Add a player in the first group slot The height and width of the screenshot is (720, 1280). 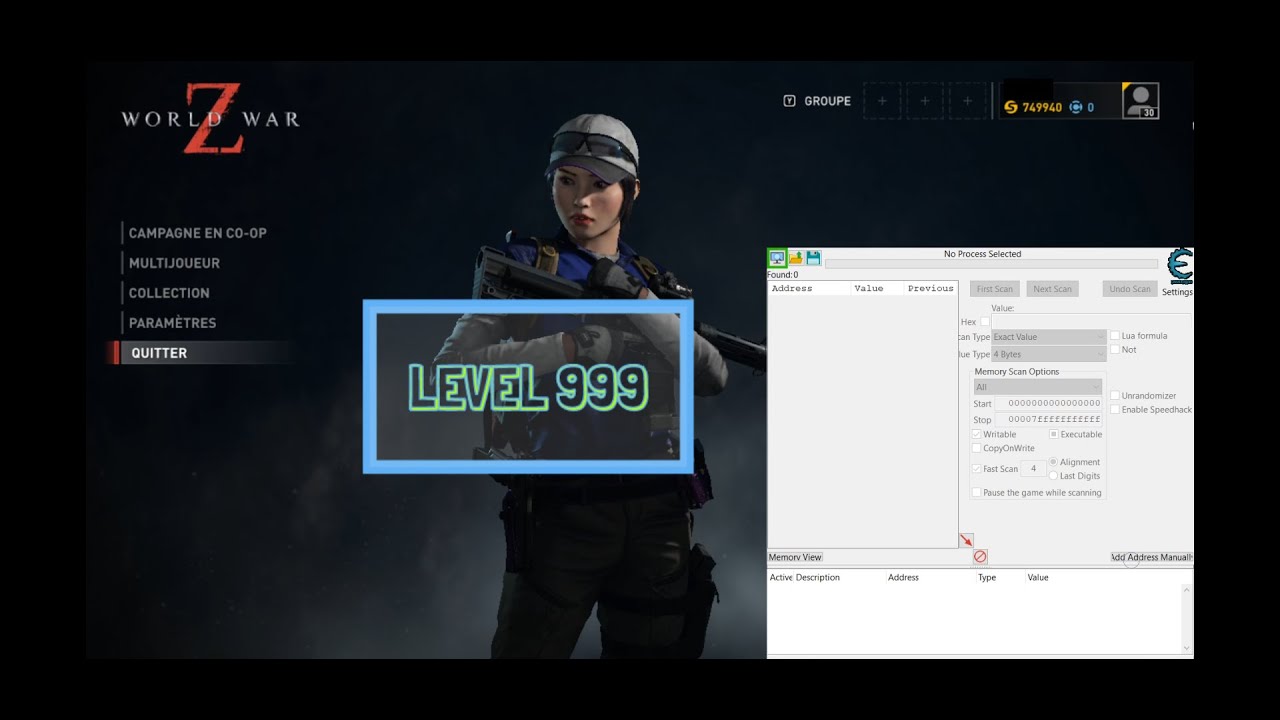click(x=882, y=101)
